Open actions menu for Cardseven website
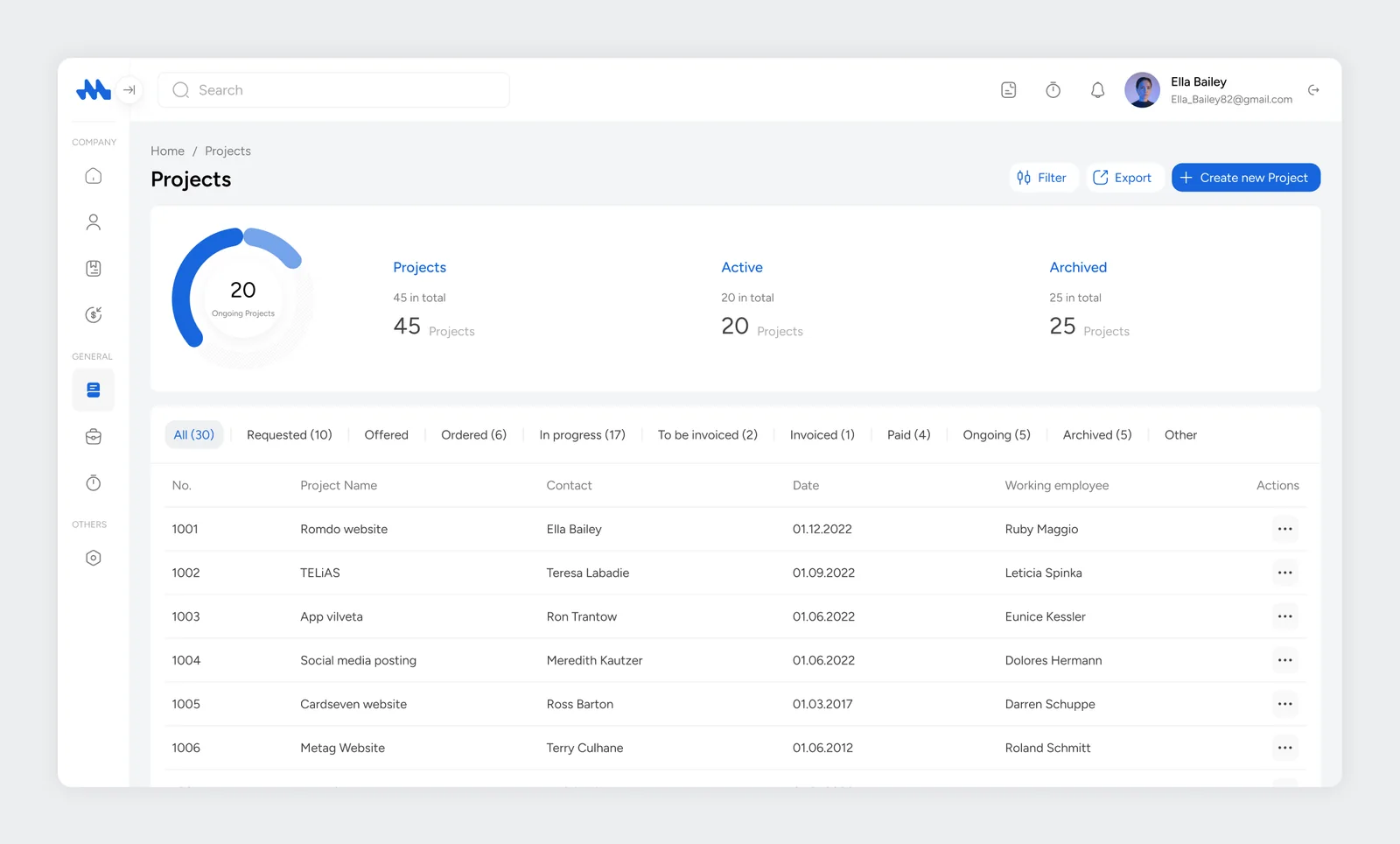The image size is (1400, 844). (x=1284, y=704)
